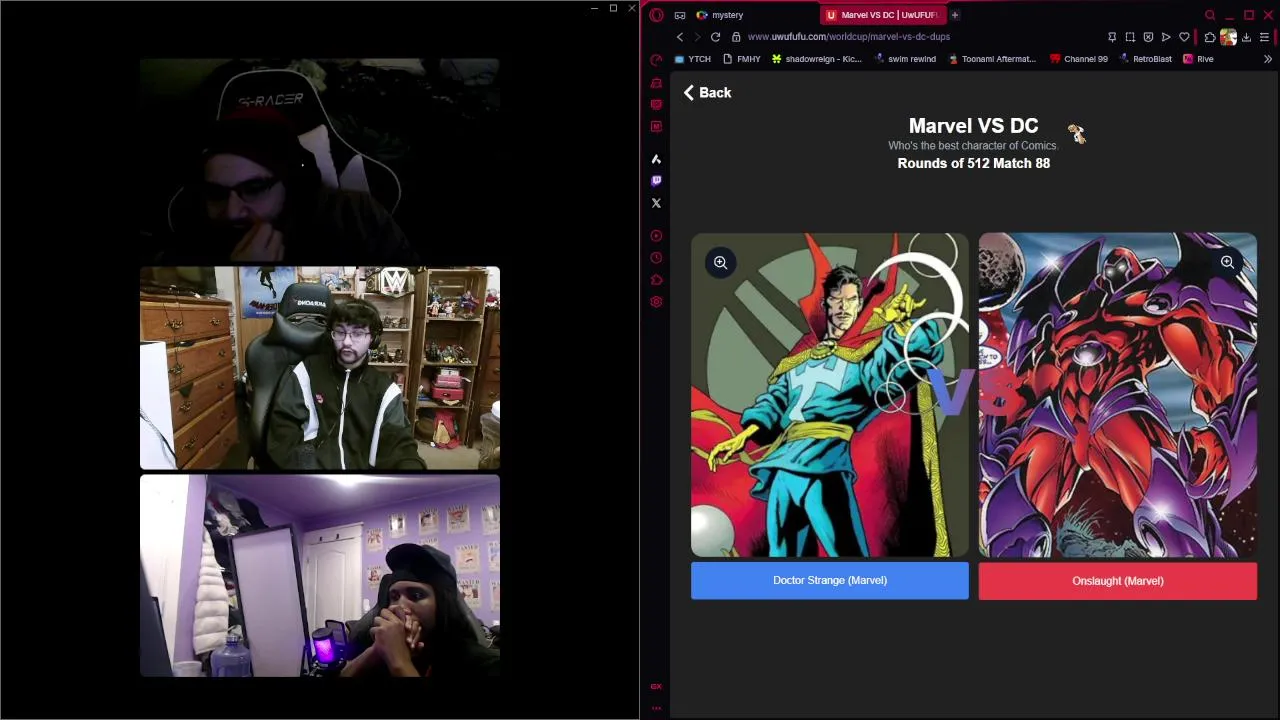The height and width of the screenshot is (720, 1280).
Task: Open the sidebar 'M' panel icon
Action: [656, 126]
